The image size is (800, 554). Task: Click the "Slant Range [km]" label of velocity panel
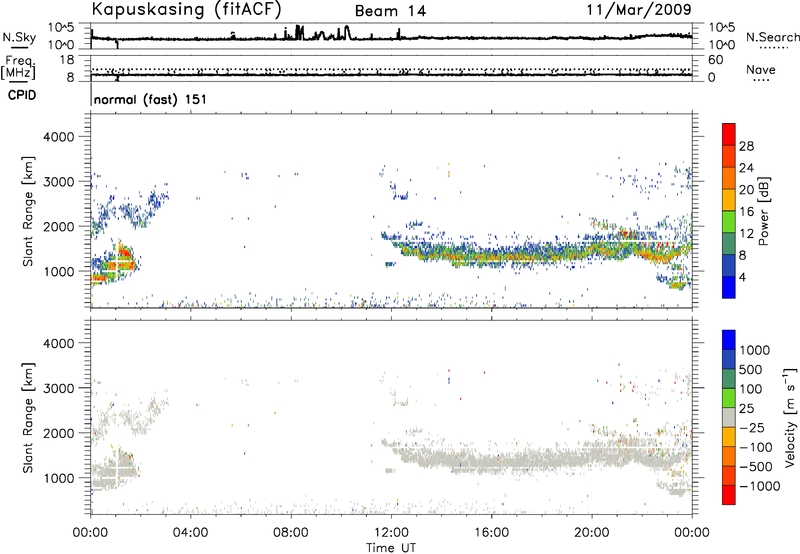pos(28,417)
